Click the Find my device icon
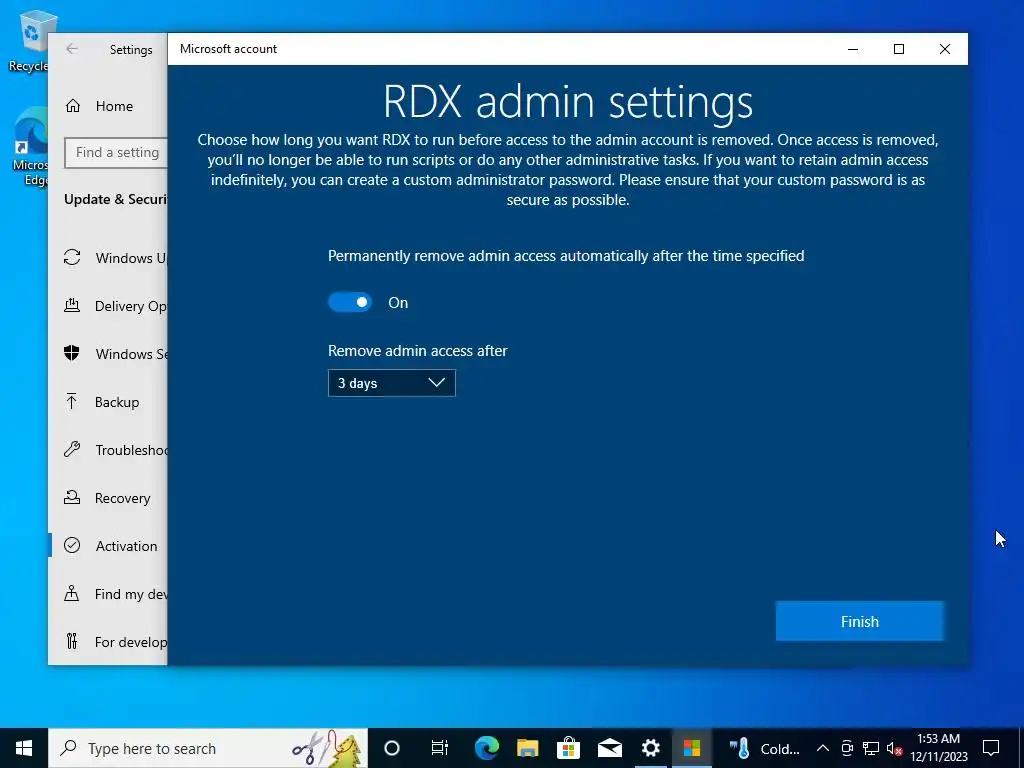The image size is (1024, 768). tap(72, 593)
